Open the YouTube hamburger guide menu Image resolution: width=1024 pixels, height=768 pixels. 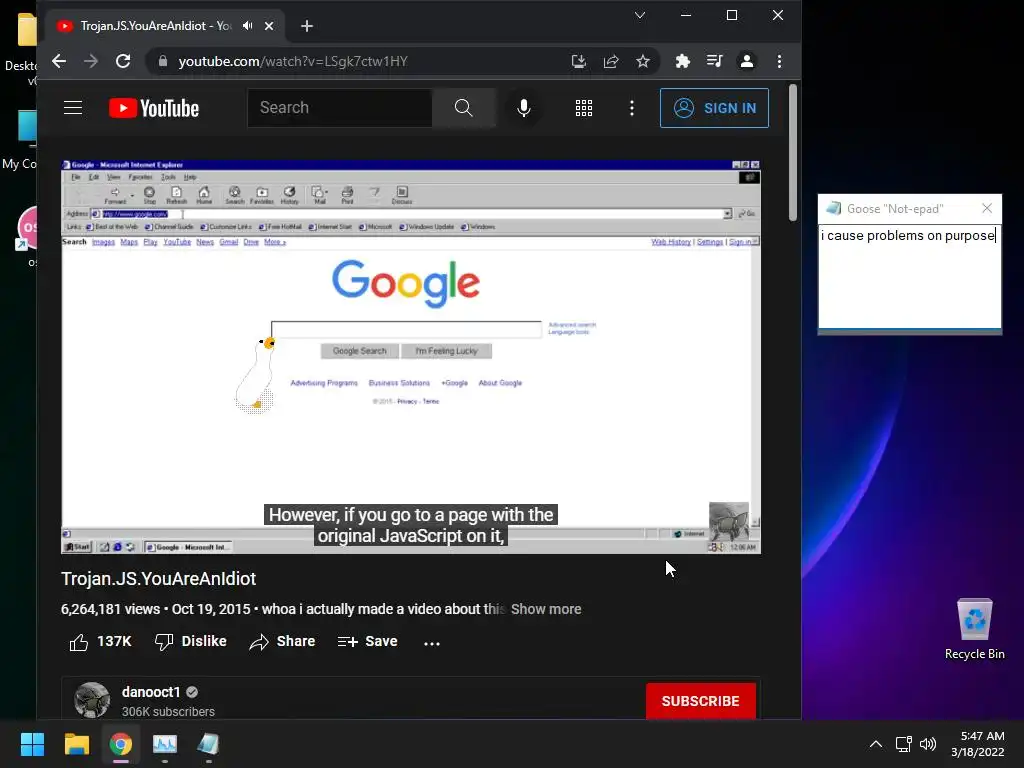click(x=73, y=108)
